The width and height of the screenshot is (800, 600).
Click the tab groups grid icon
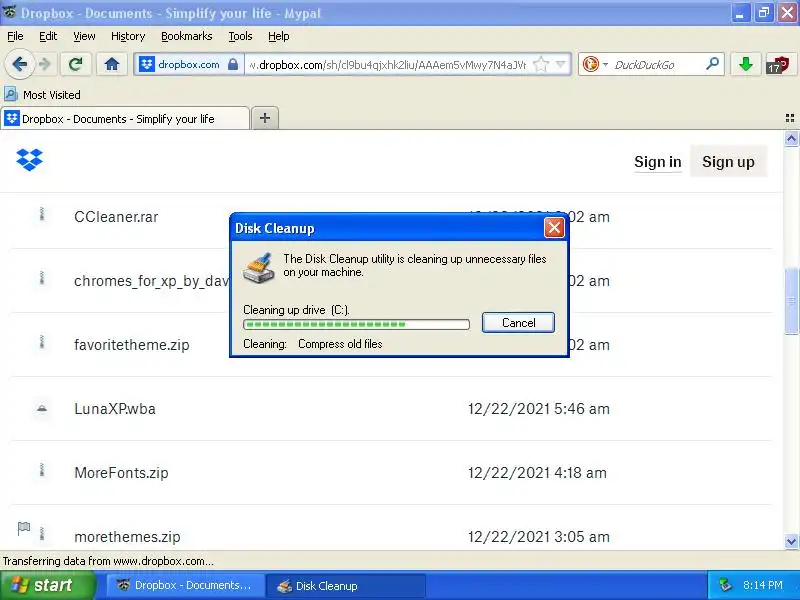pos(790,118)
